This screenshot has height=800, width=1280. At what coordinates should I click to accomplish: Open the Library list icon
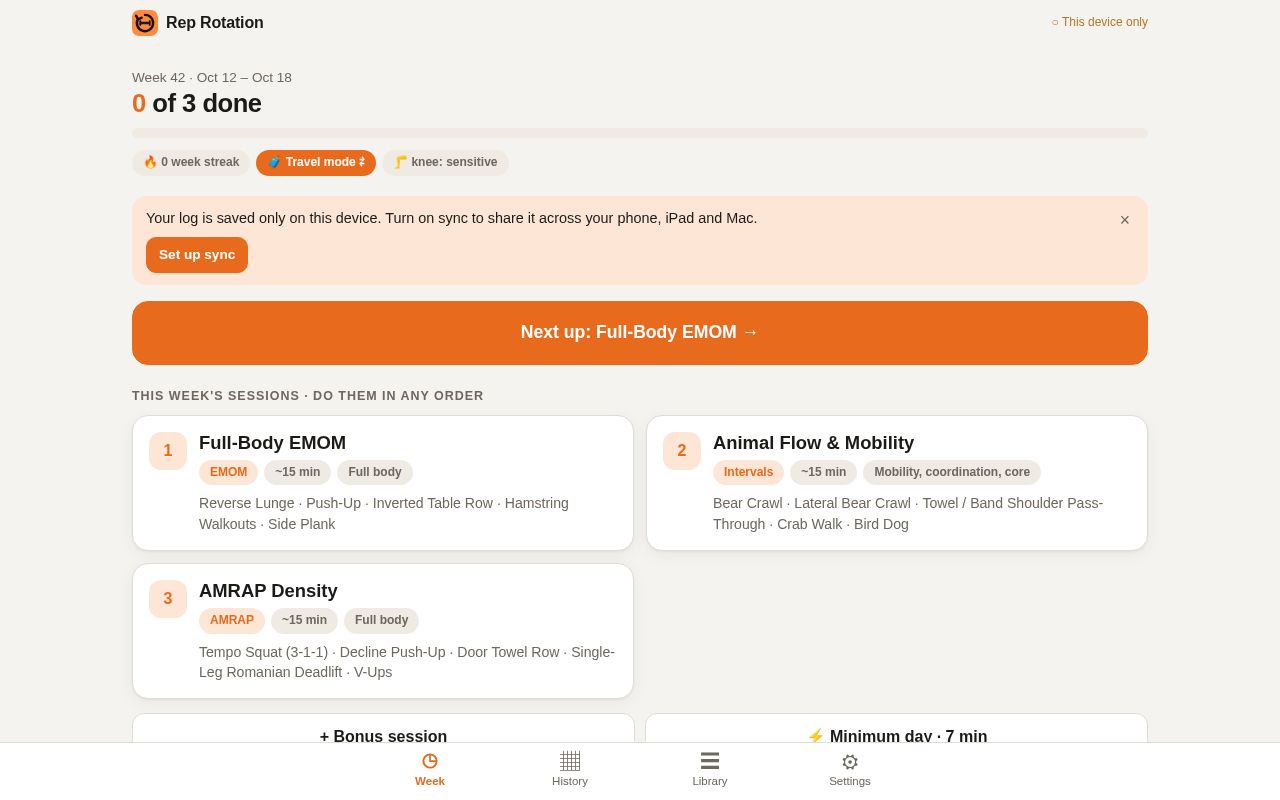click(x=710, y=761)
